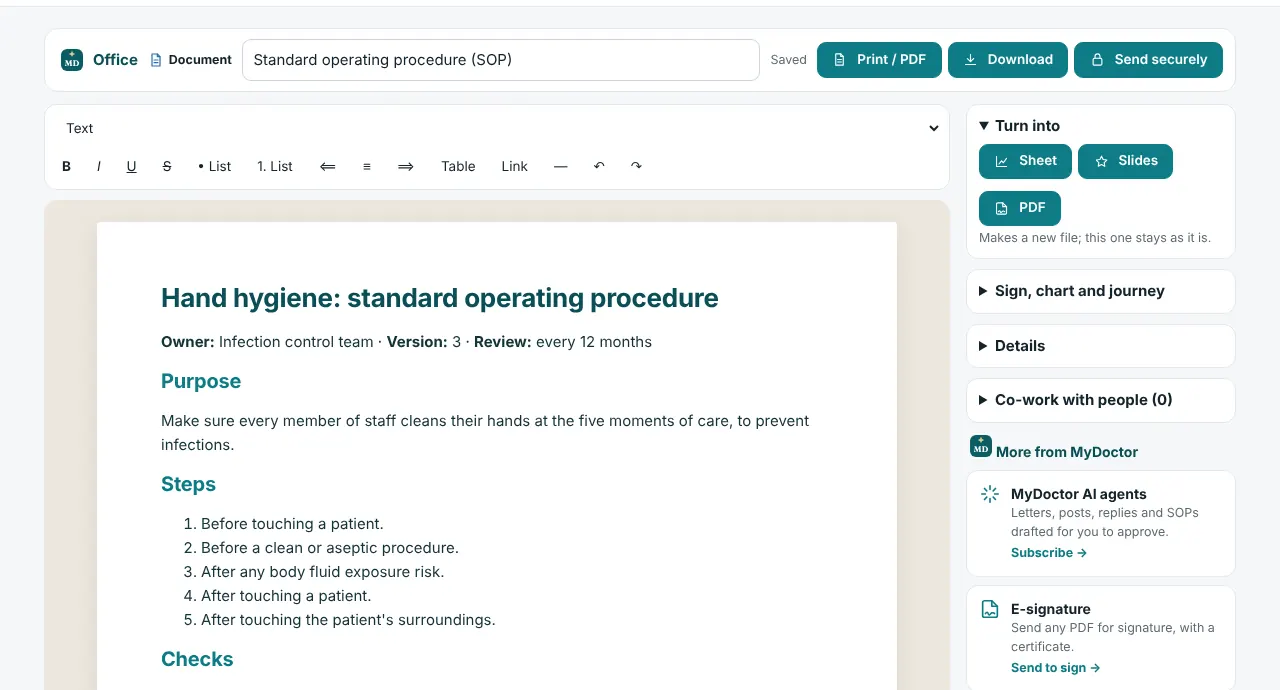
Task: Insert a bullet list
Action: [x=214, y=167]
